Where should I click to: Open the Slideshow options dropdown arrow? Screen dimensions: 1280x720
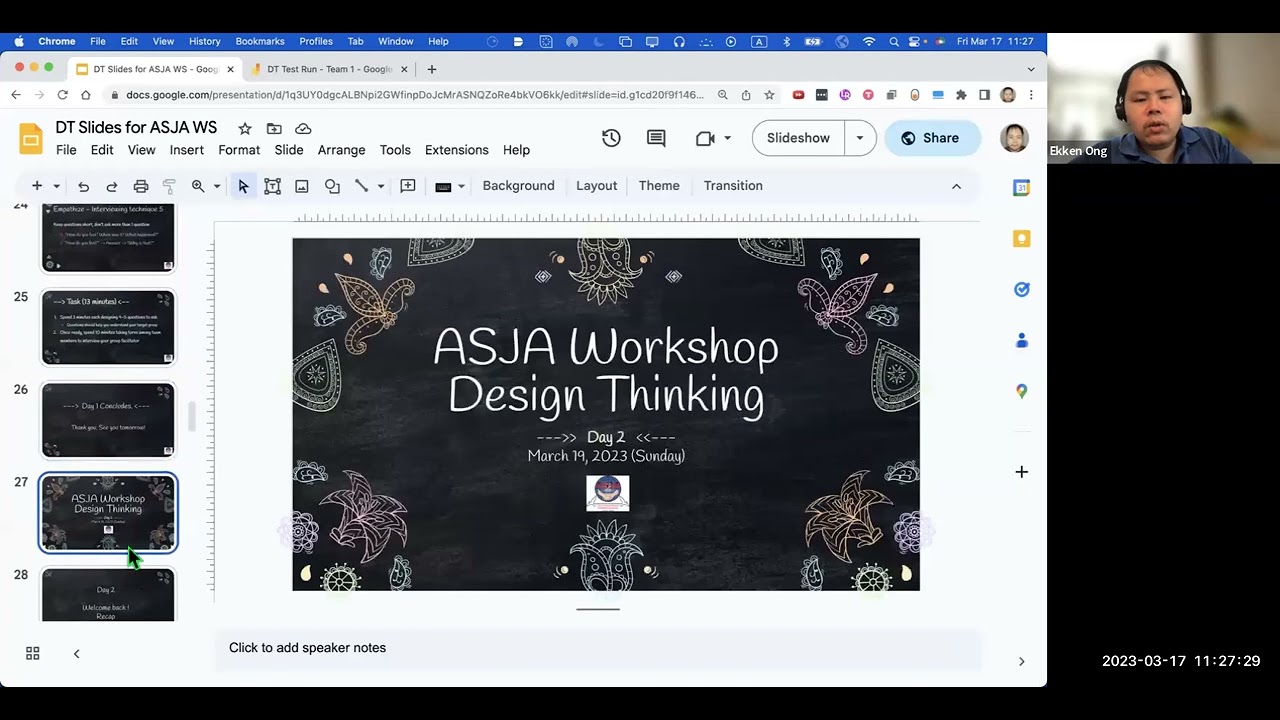click(860, 138)
